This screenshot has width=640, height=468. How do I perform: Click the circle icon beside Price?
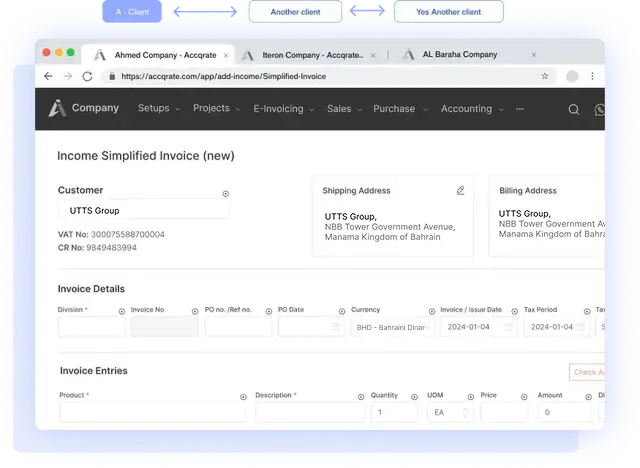point(524,397)
